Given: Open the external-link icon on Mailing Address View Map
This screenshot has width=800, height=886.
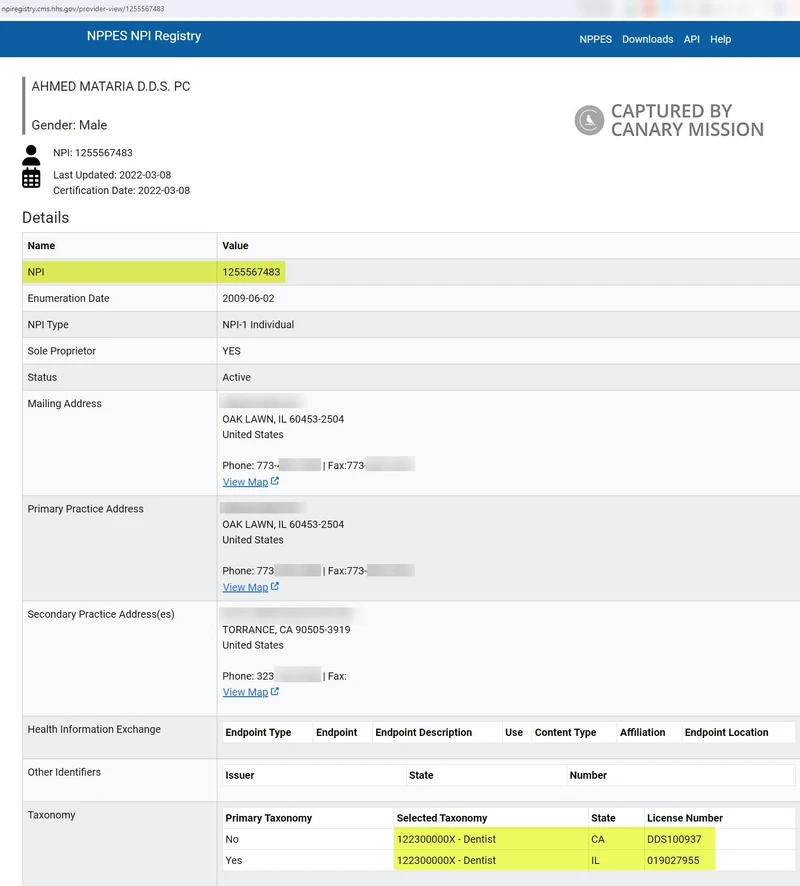Looking at the screenshot, I should [x=273, y=481].
